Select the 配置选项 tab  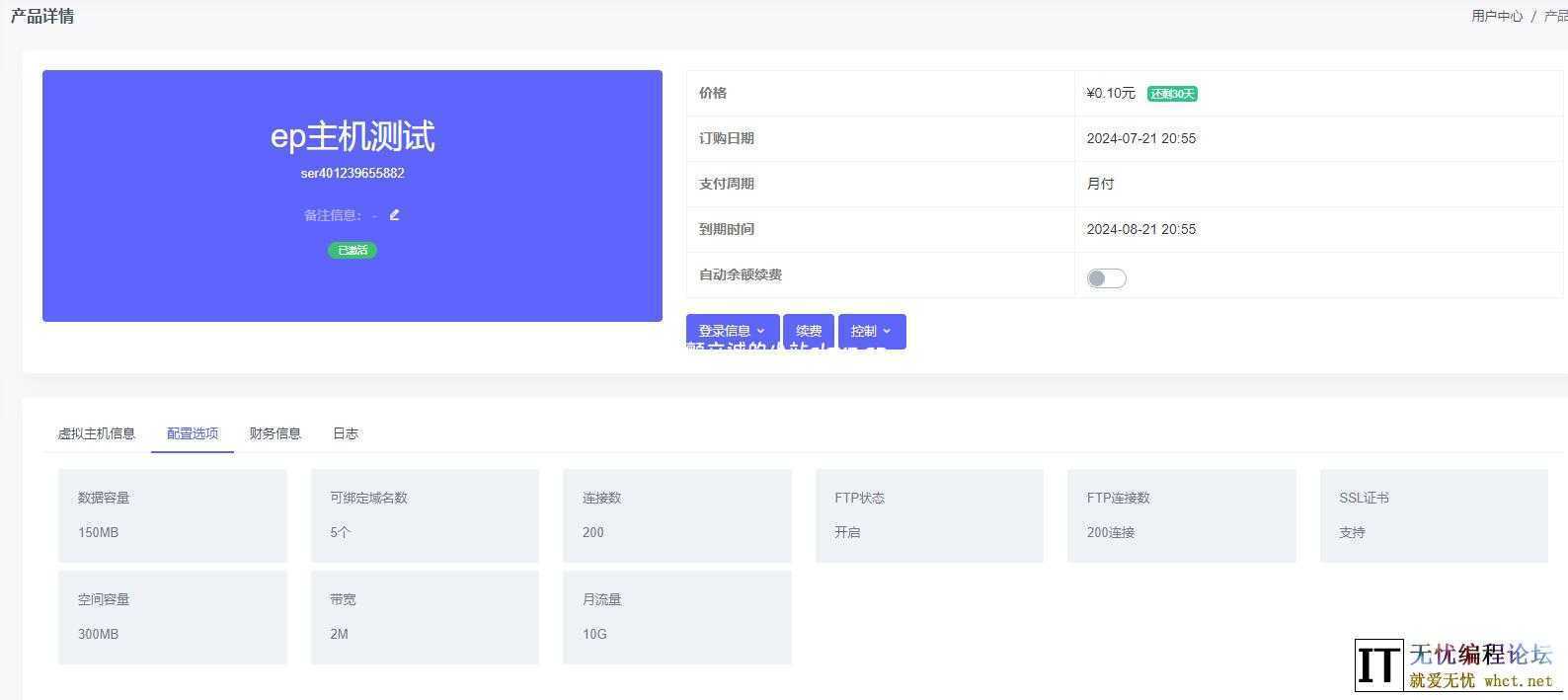click(193, 433)
